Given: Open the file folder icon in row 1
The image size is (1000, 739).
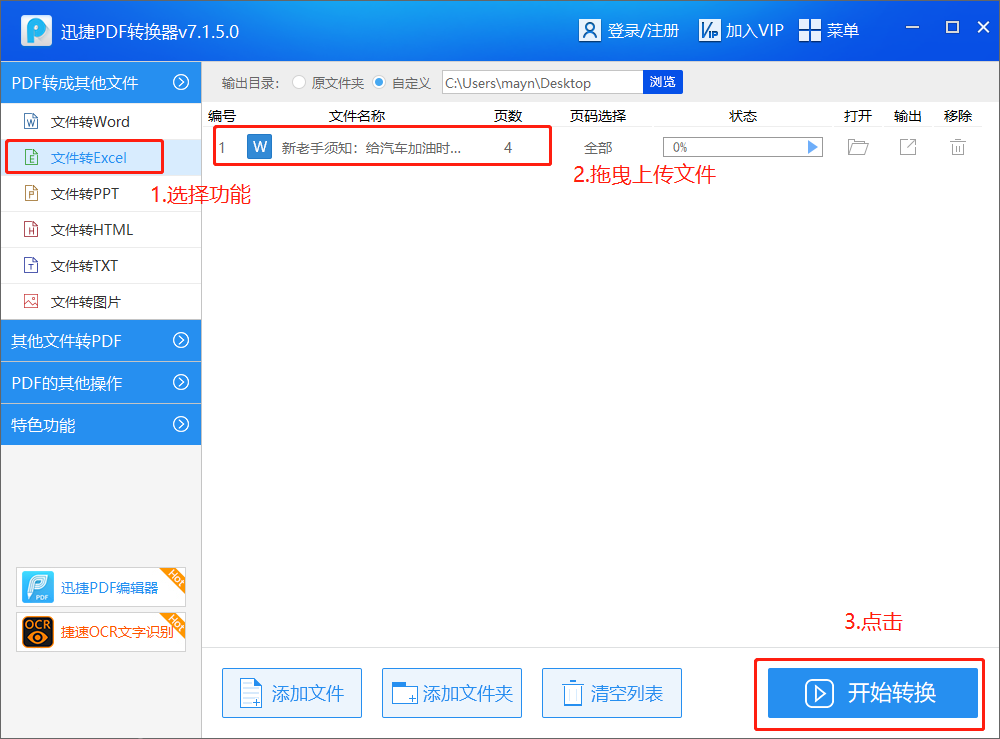Looking at the screenshot, I should tap(858, 147).
